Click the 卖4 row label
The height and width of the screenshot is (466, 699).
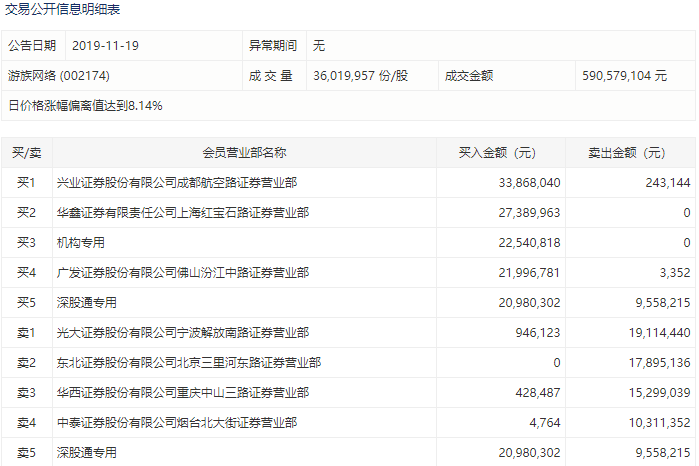coord(26,422)
